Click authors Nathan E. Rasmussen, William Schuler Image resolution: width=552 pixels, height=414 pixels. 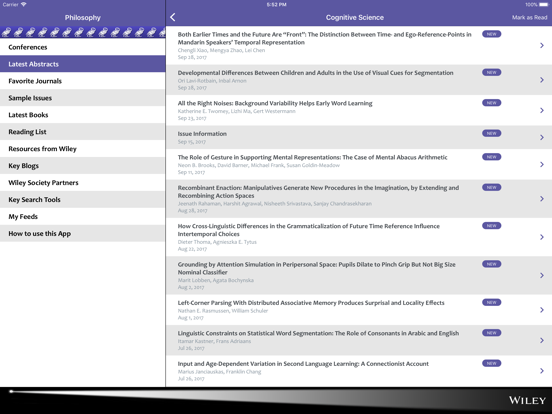pos(223,310)
